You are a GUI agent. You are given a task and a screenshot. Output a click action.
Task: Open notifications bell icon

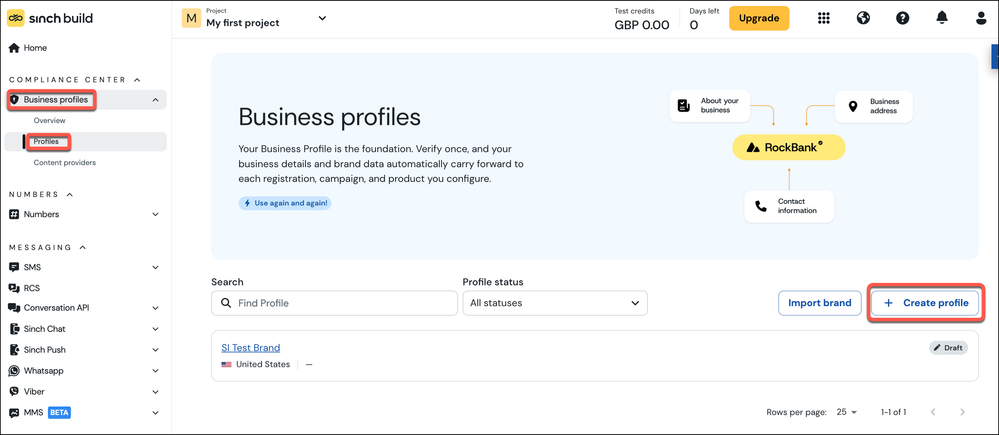(942, 18)
